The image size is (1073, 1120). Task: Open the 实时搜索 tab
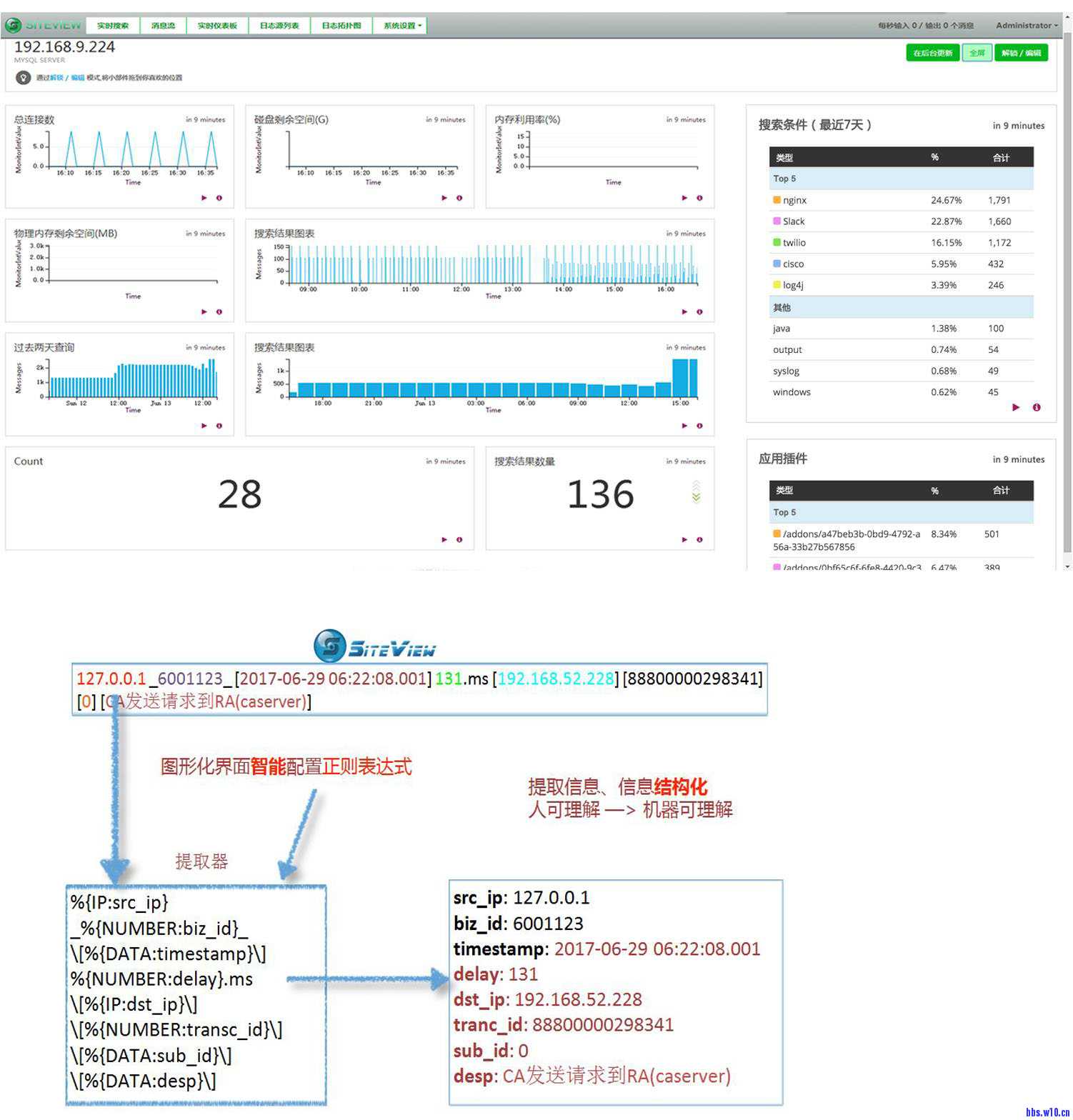[113, 26]
